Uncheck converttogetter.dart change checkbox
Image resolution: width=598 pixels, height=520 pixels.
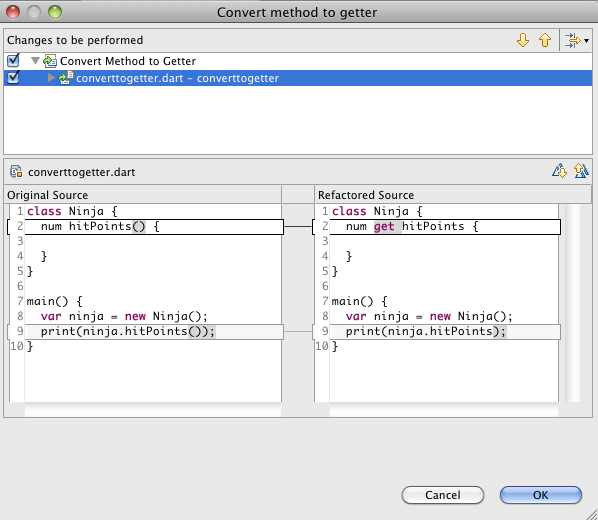tap(13, 77)
